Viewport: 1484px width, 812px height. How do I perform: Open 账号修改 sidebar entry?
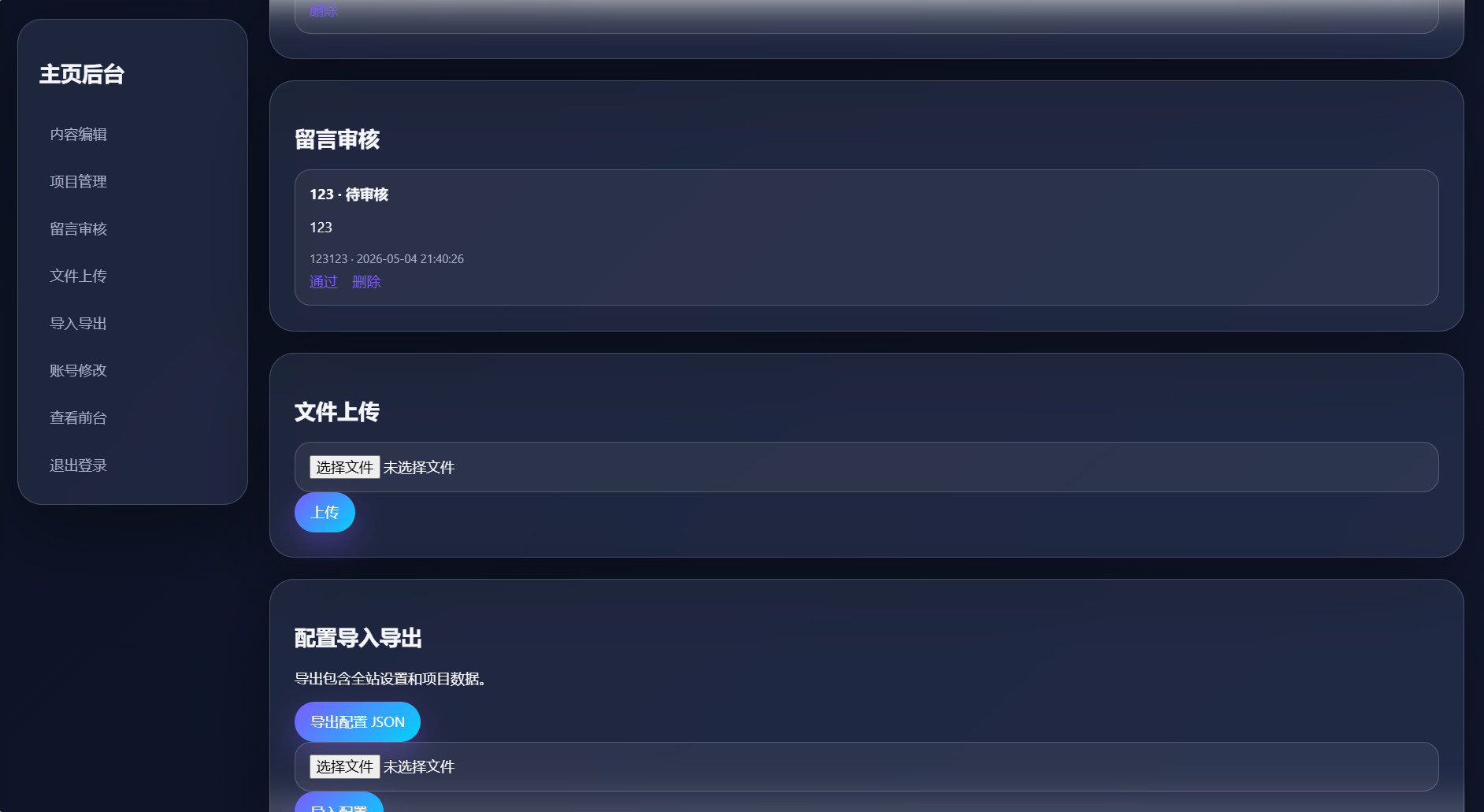[x=78, y=371]
